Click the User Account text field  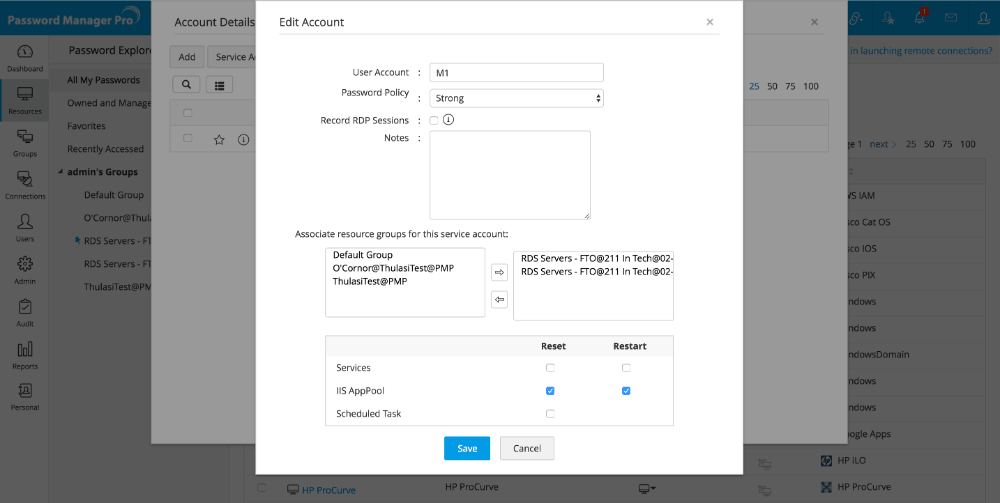tap(516, 72)
